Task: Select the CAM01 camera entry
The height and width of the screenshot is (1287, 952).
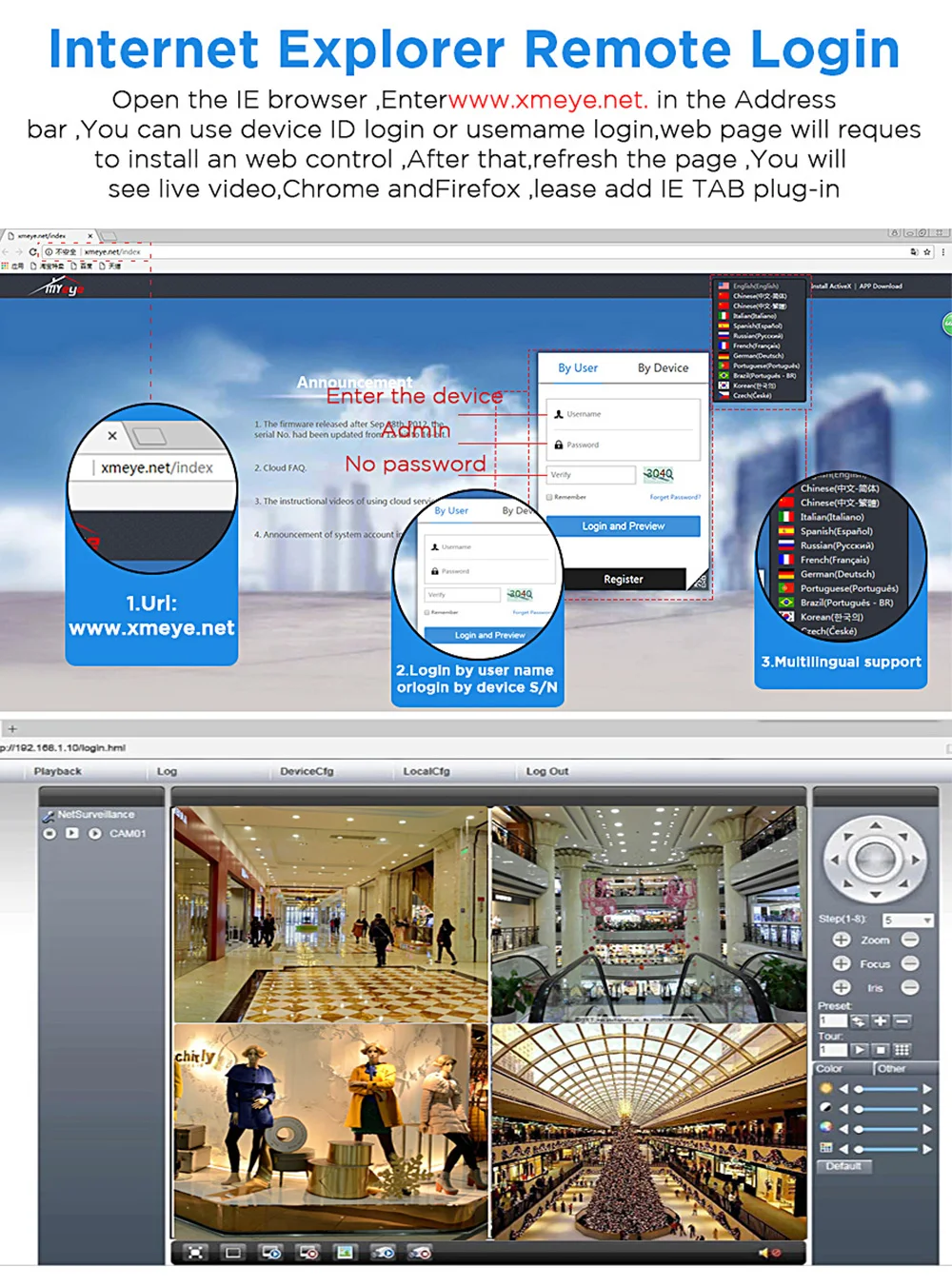Action: pyautogui.click(x=128, y=834)
